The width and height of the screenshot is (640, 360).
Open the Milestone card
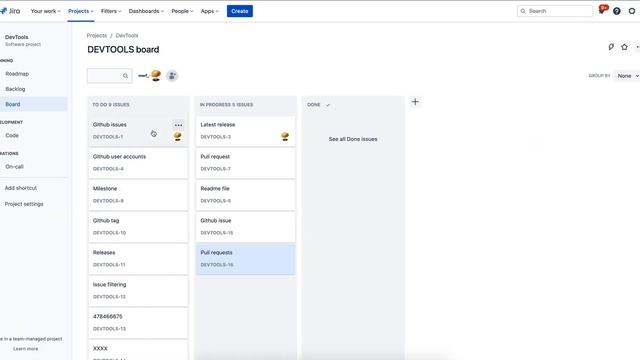[x=138, y=195]
